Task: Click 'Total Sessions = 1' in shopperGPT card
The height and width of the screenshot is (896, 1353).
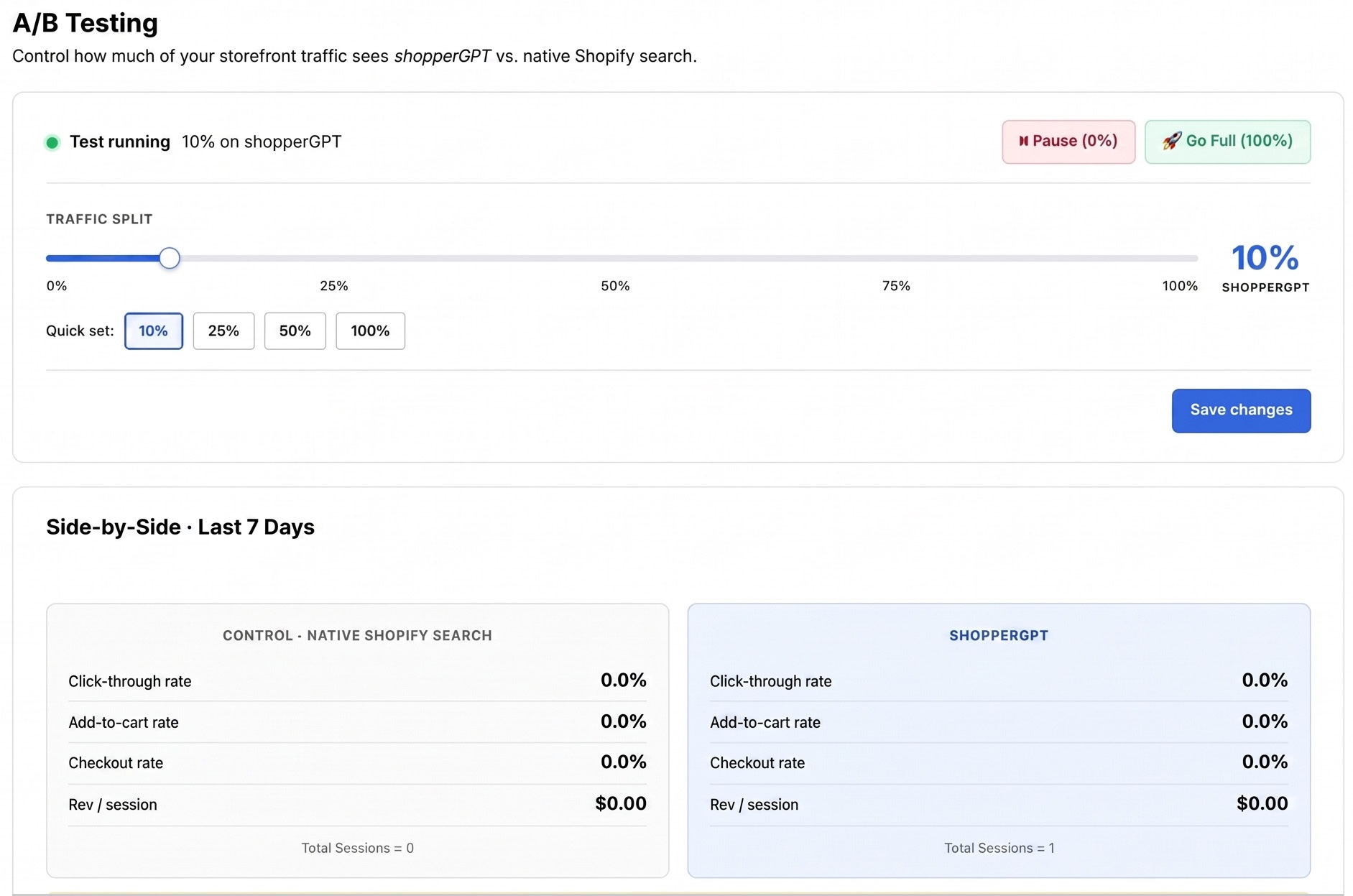Action: click(999, 848)
